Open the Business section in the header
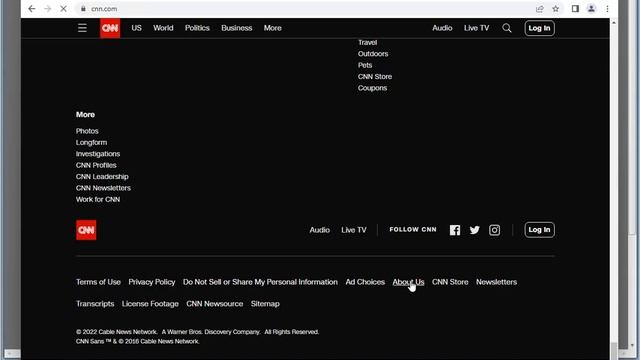The height and width of the screenshot is (360, 640). (237, 28)
